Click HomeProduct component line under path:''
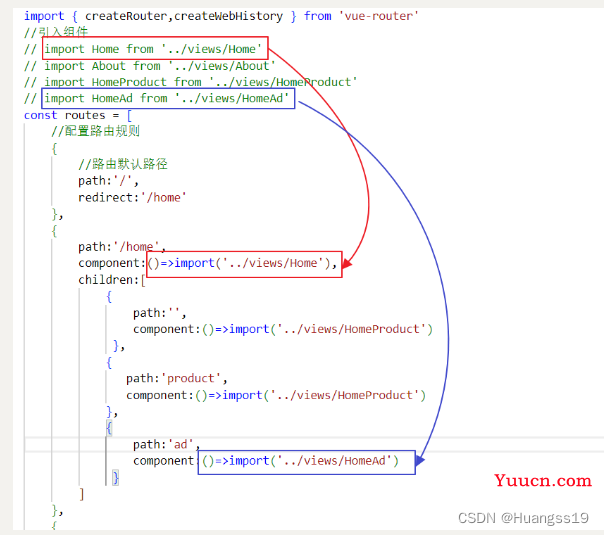The image size is (604, 535). click(x=283, y=329)
